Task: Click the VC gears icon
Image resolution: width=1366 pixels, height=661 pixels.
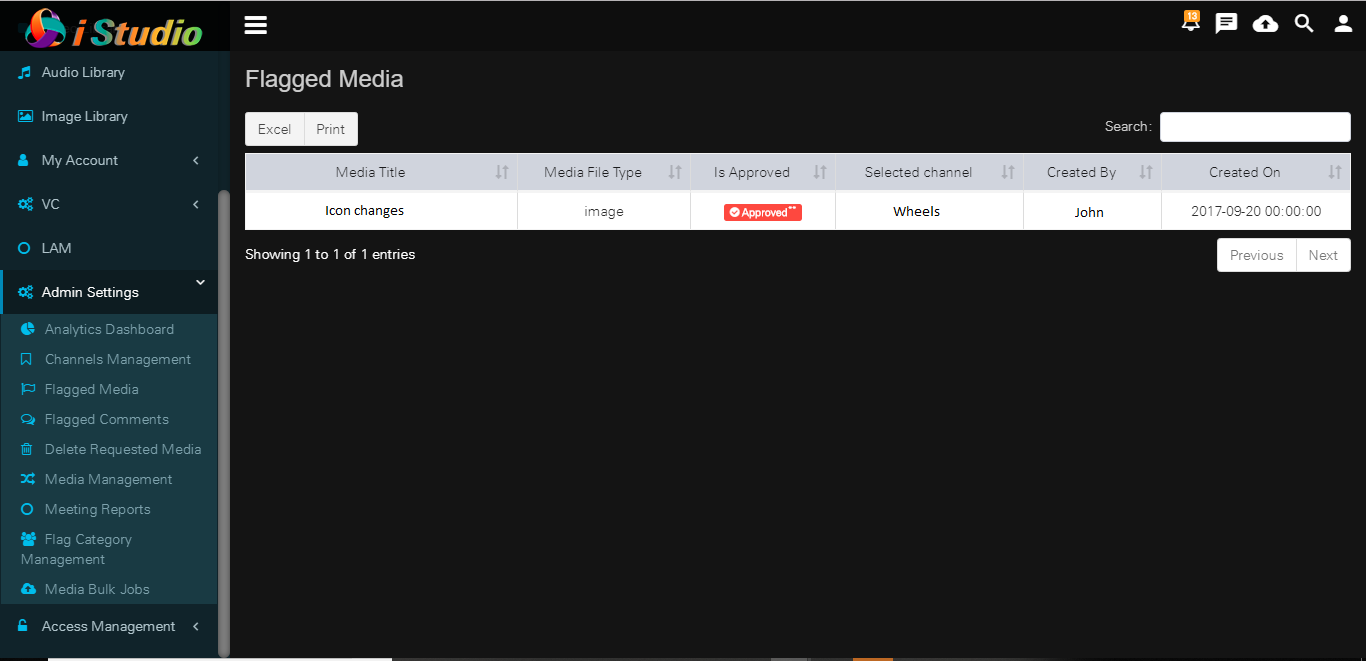Action: pyautogui.click(x=26, y=204)
